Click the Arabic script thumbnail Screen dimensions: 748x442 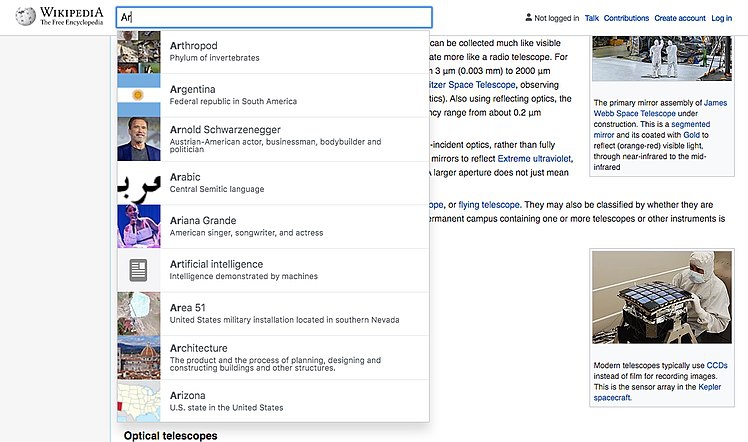coord(138,182)
